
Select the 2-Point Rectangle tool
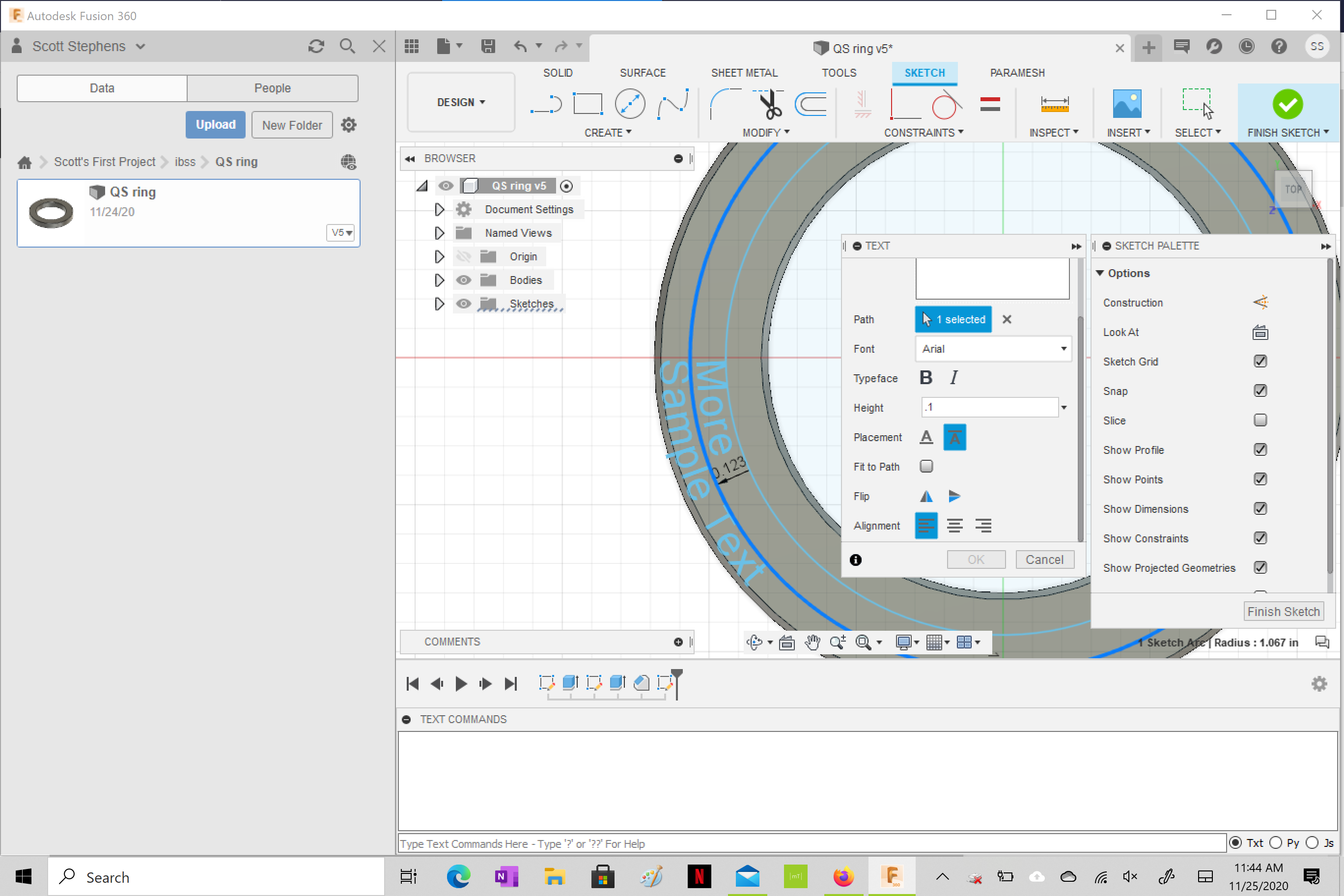(x=588, y=104)
